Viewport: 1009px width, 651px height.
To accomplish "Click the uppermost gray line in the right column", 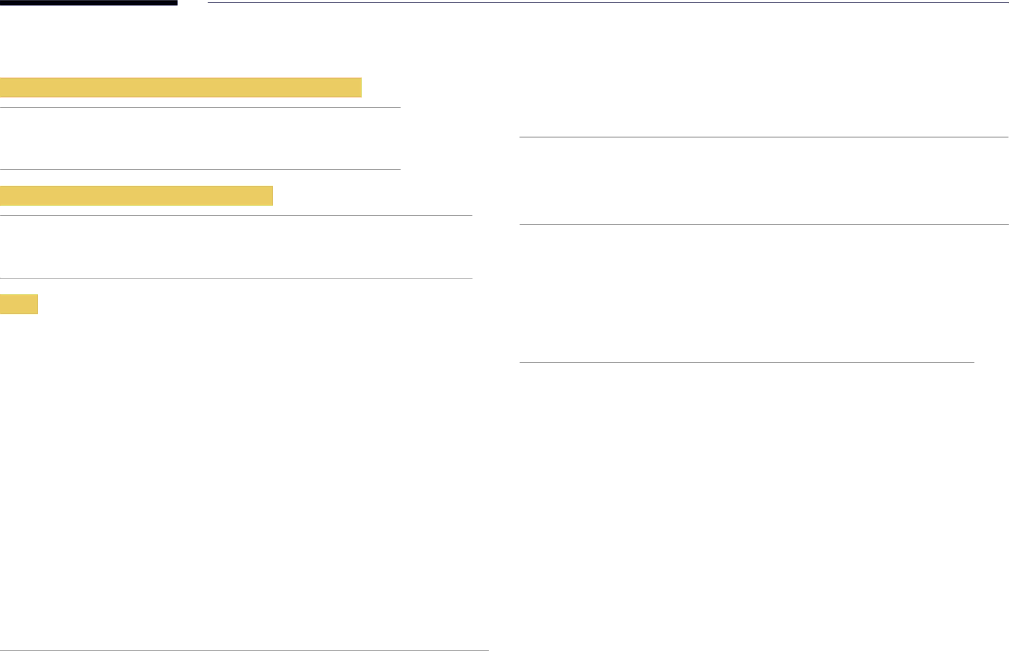I will (764, 137).
